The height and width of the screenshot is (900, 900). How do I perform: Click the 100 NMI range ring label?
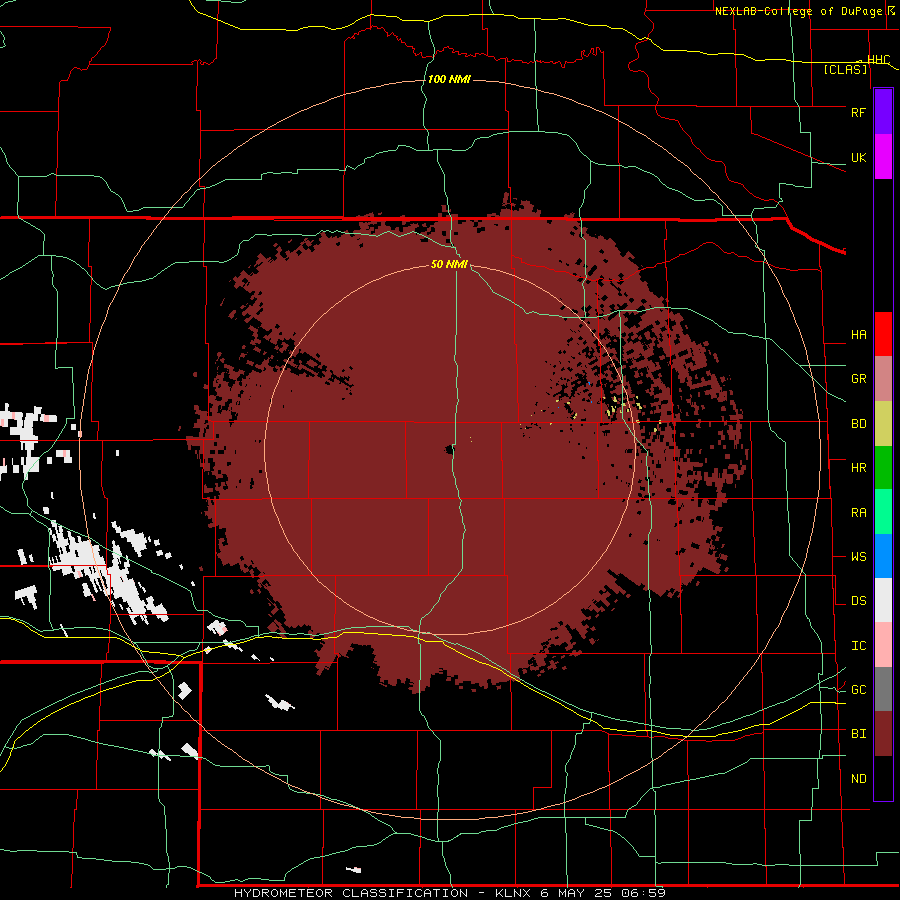(x=449, y=79)
